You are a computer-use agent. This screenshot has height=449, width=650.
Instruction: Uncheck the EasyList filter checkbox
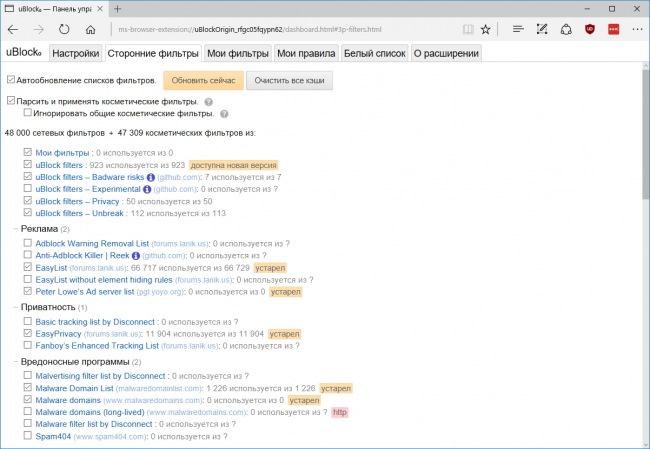[x=27, y=267]
